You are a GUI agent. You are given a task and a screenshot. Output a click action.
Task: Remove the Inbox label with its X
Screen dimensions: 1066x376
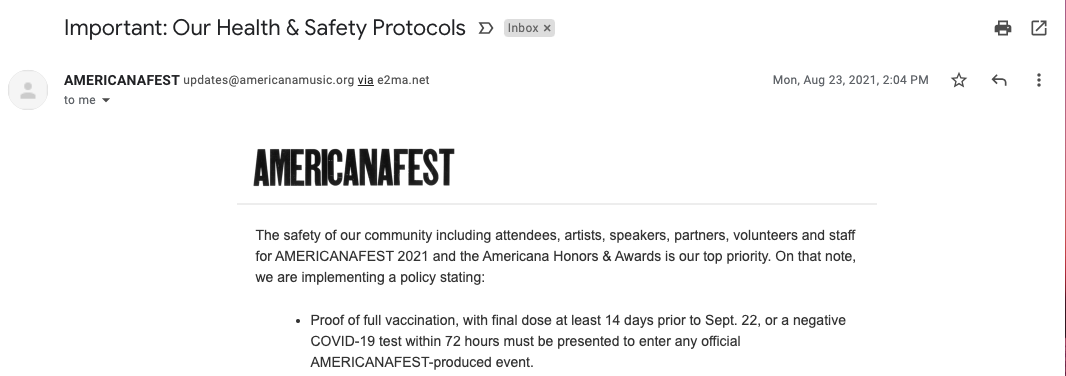click(547, 28)
